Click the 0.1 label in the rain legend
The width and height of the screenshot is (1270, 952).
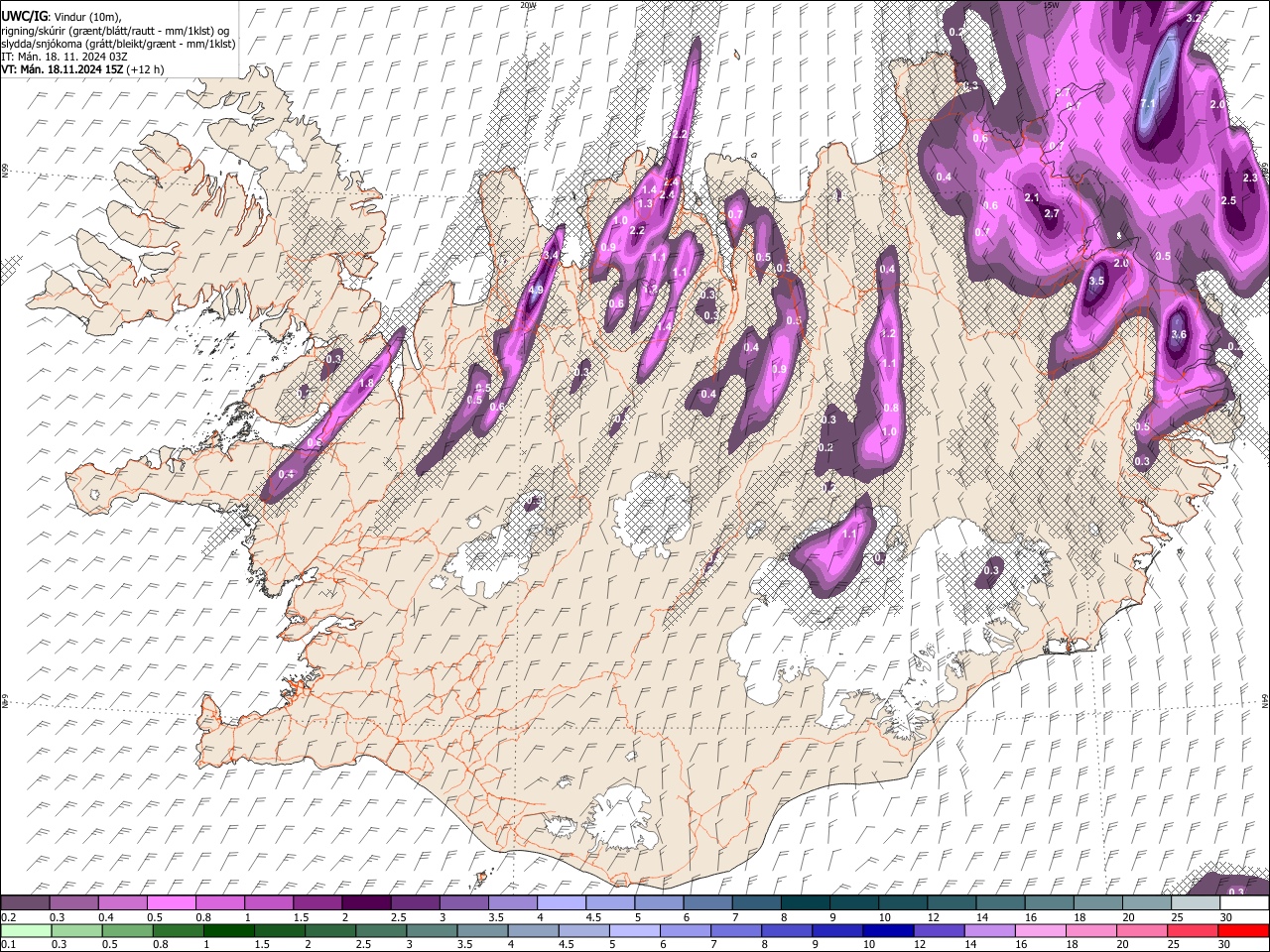pos(8,944)
